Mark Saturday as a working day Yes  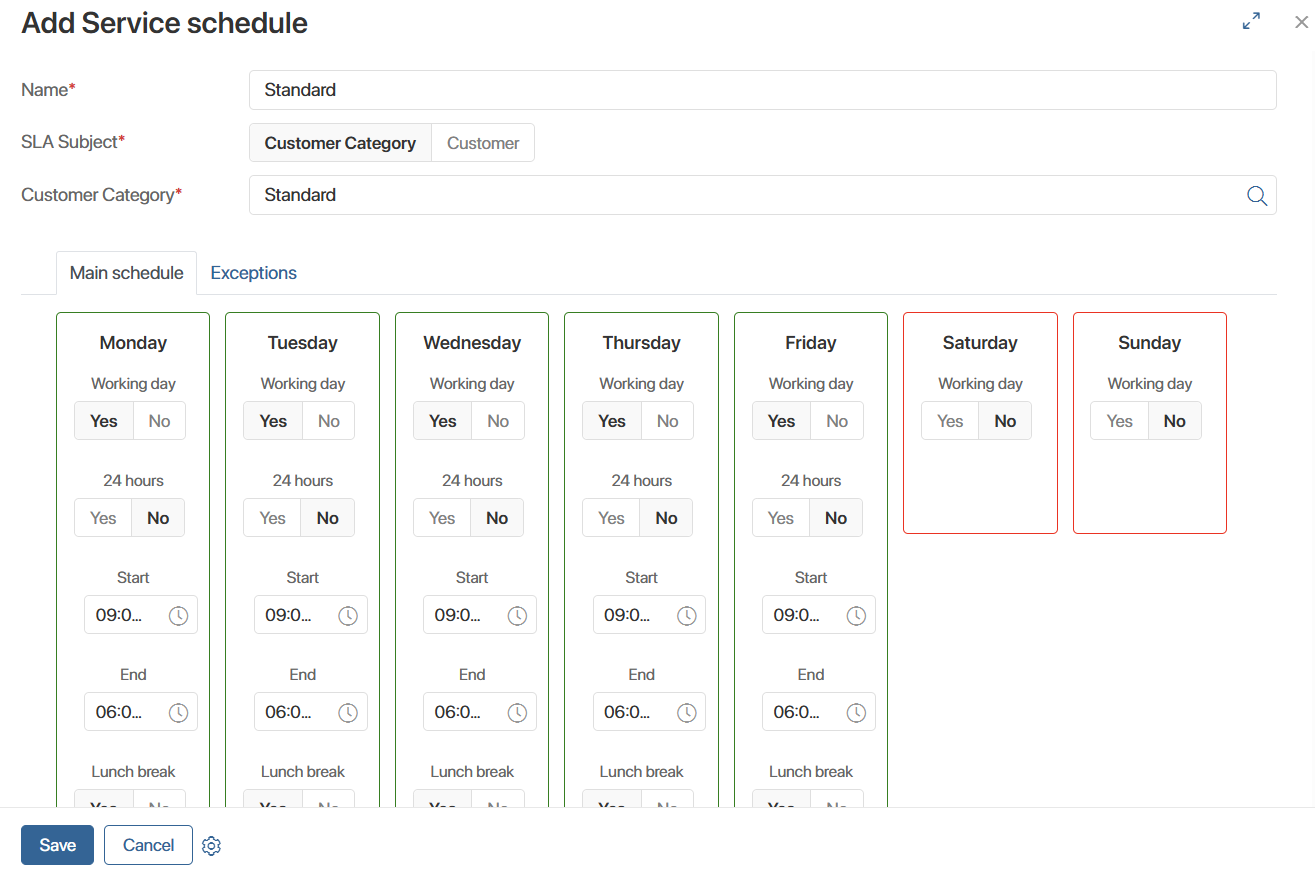coord(950,422)
